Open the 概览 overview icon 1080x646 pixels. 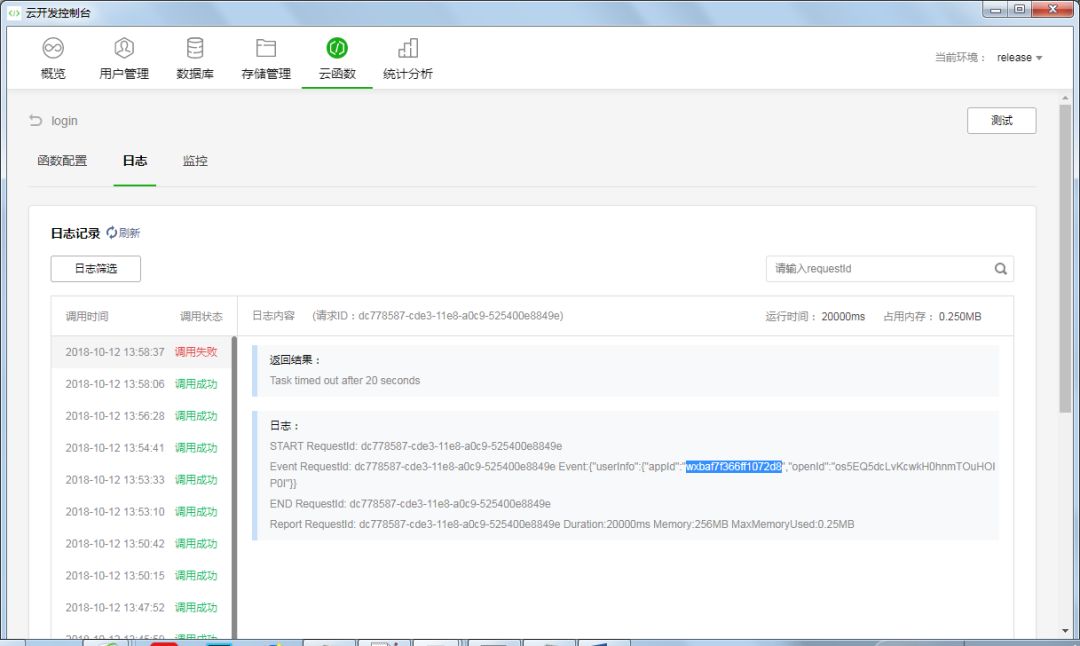click(x=53, y=48)
